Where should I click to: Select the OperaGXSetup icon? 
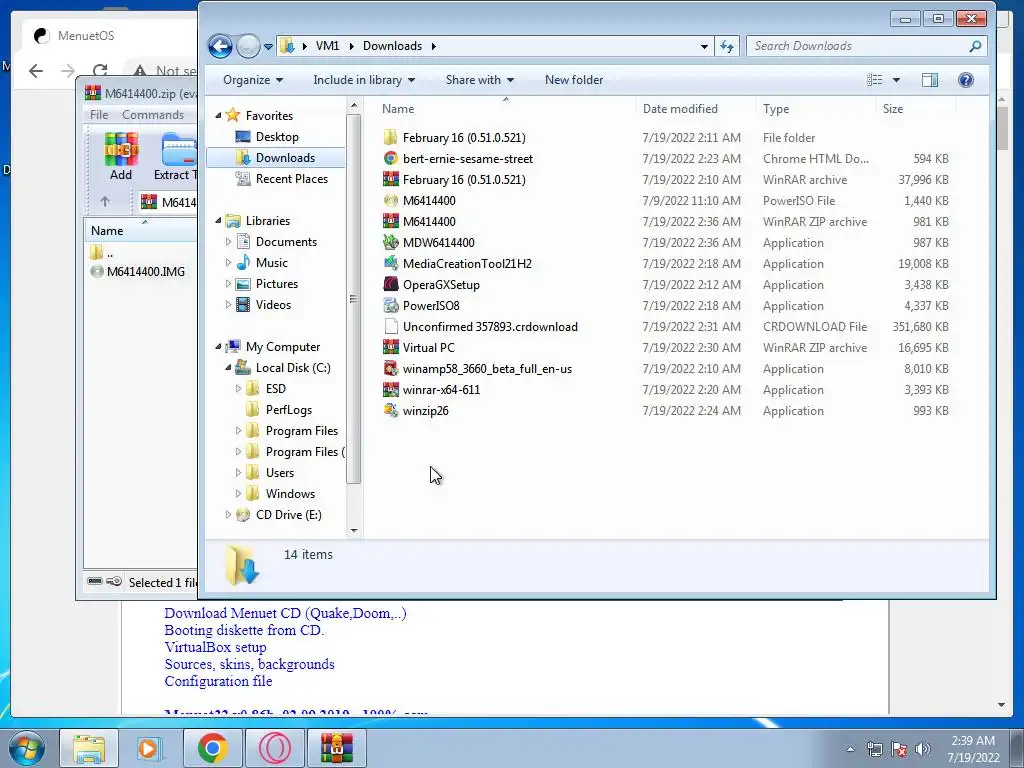(x=391, y=284)
